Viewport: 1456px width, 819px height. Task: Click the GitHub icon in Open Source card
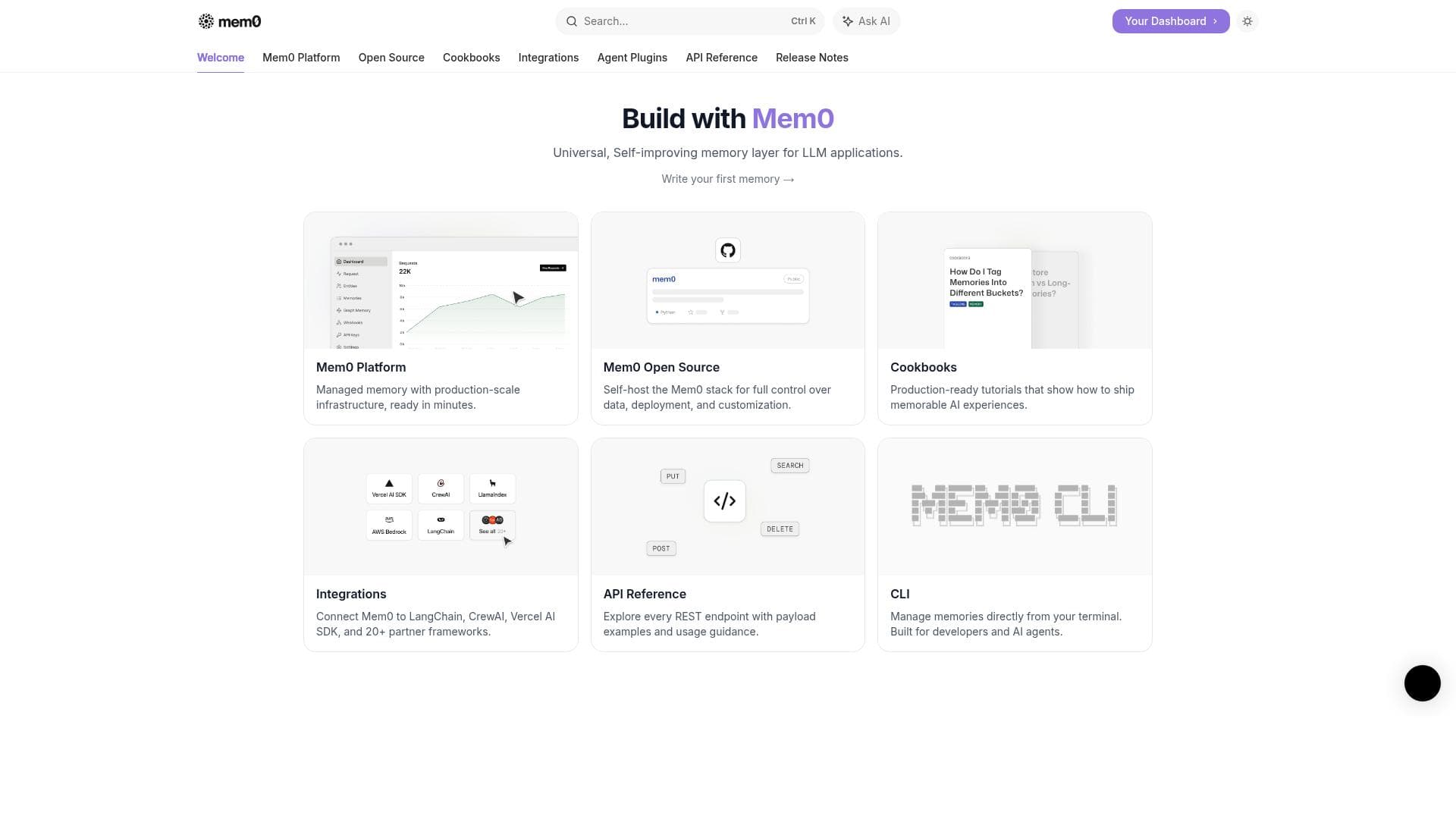click(728, 250)
